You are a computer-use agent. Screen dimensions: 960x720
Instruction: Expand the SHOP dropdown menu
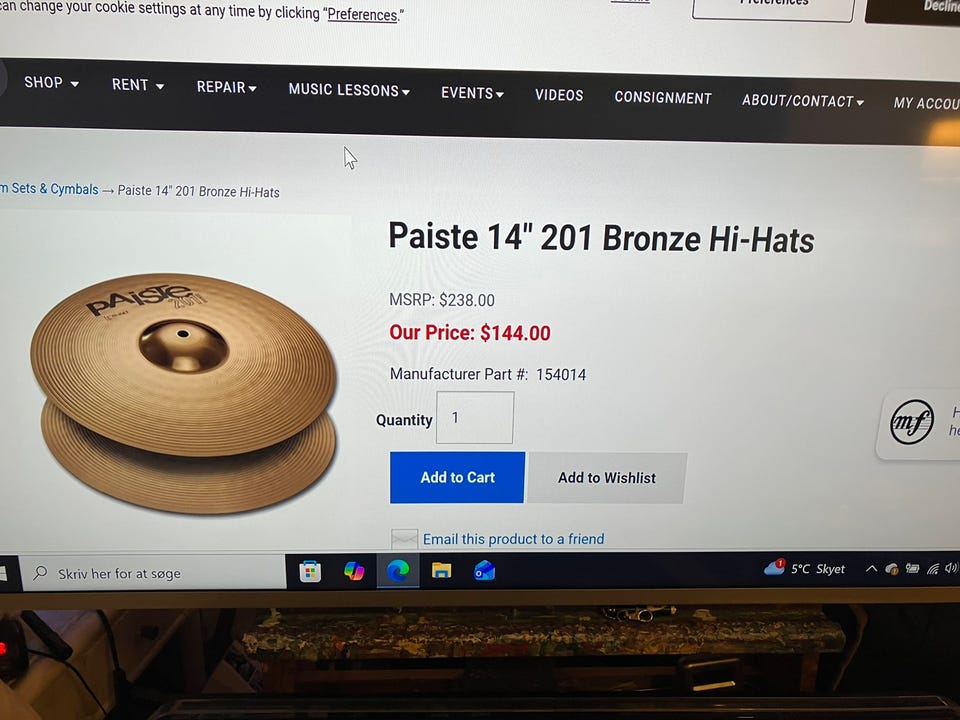[x=51, y=83]
